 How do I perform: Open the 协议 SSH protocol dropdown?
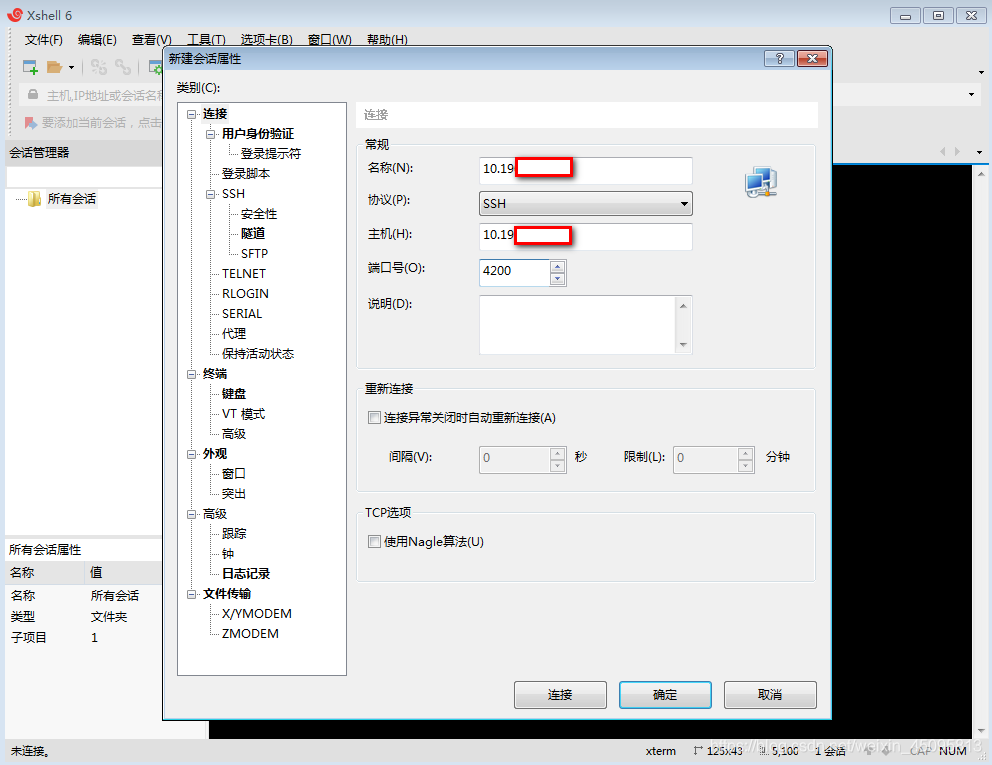point(586,204)
